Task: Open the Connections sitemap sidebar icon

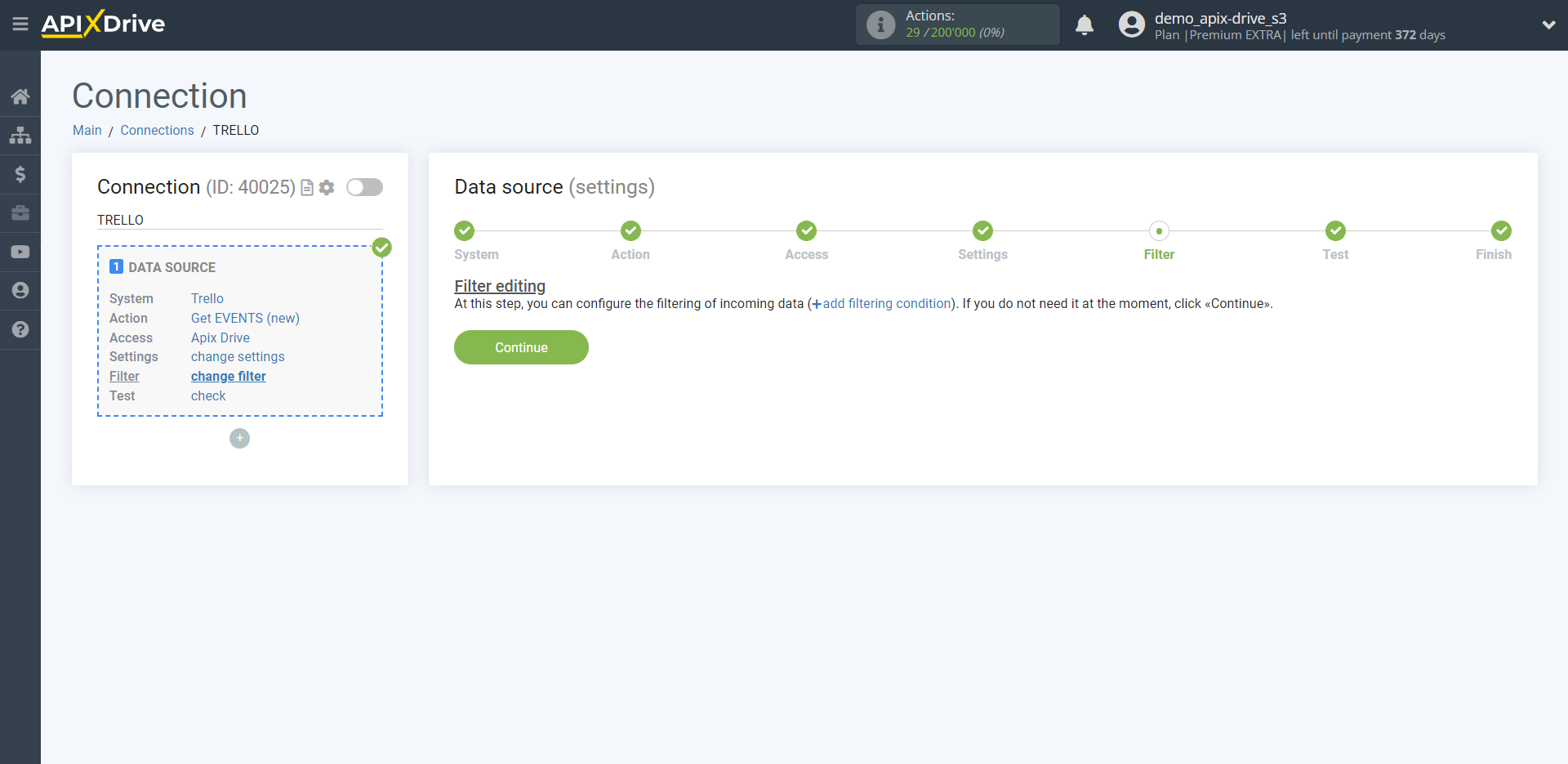Action: click(20, 135)
